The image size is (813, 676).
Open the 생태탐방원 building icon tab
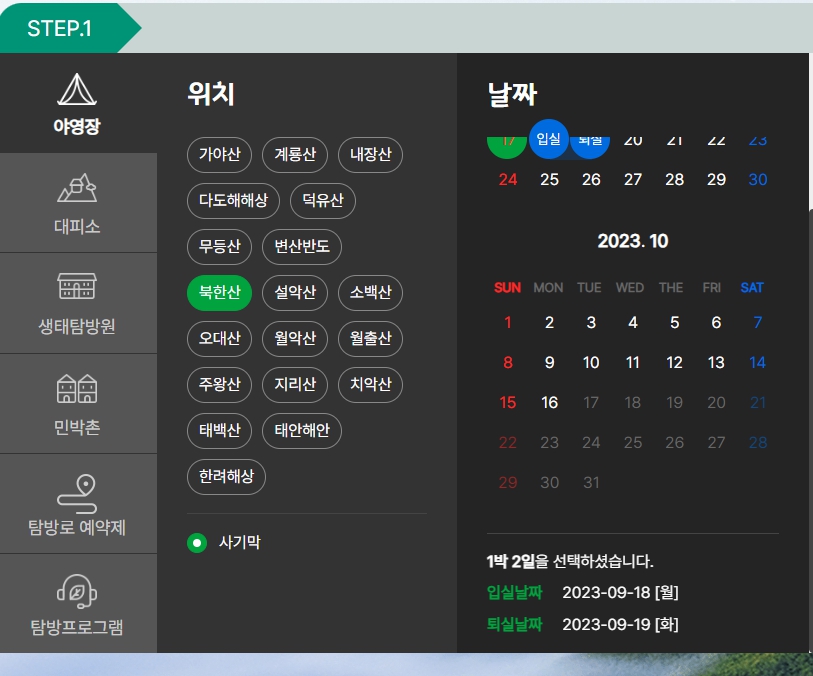77,303
